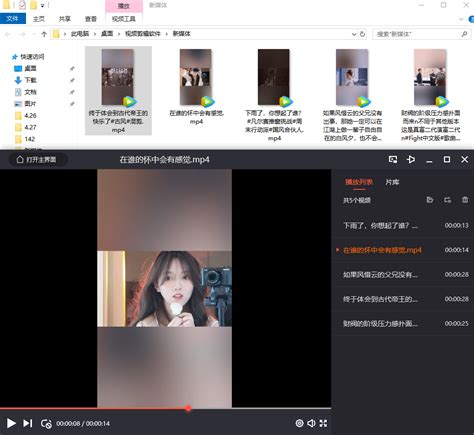Go up one folder level in Explorer
Viewport: 474px width, 435px height.
(x=44, y=34)
